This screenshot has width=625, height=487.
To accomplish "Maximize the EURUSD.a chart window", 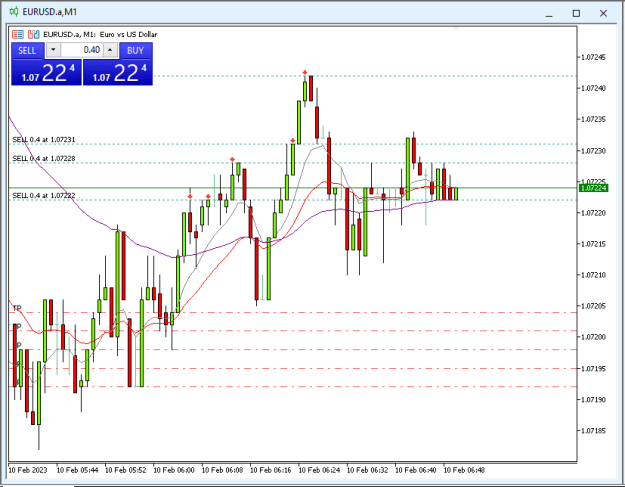I will pyautogui.click(x=576, y=14).
